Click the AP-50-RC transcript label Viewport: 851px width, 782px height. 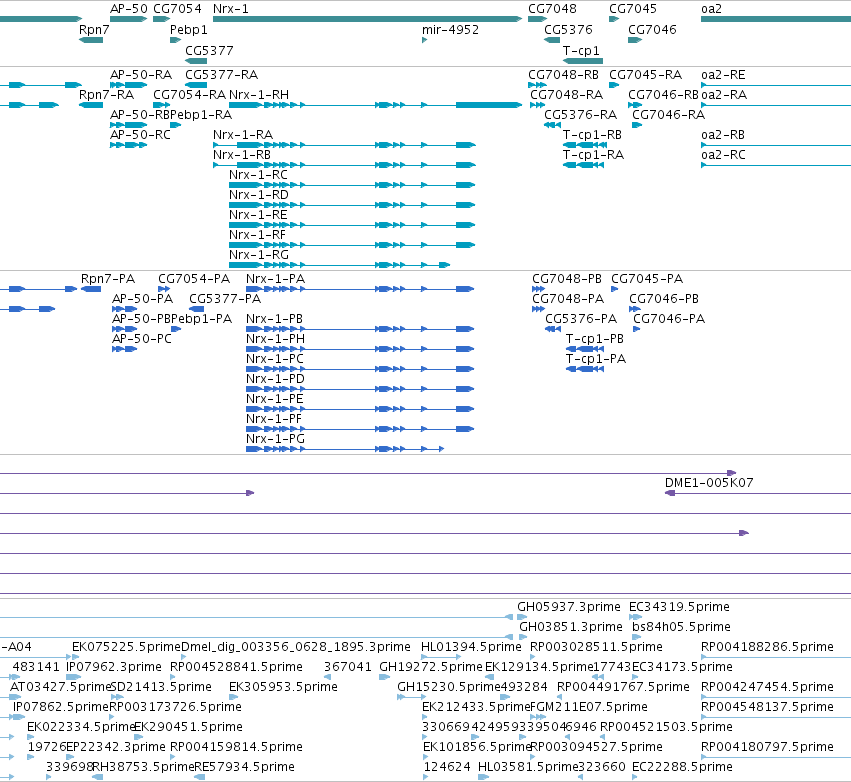(140, 135)
